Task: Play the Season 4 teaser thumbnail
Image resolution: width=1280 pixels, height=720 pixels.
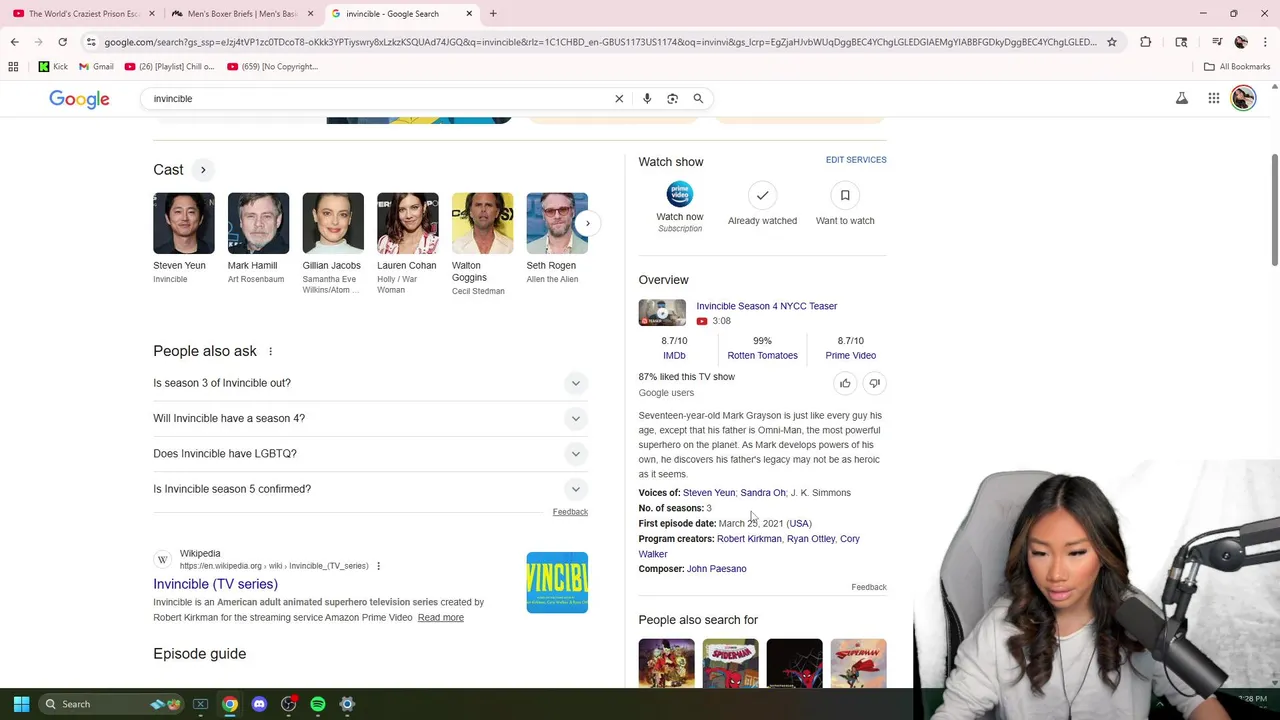Action: [x=662, y=312]
